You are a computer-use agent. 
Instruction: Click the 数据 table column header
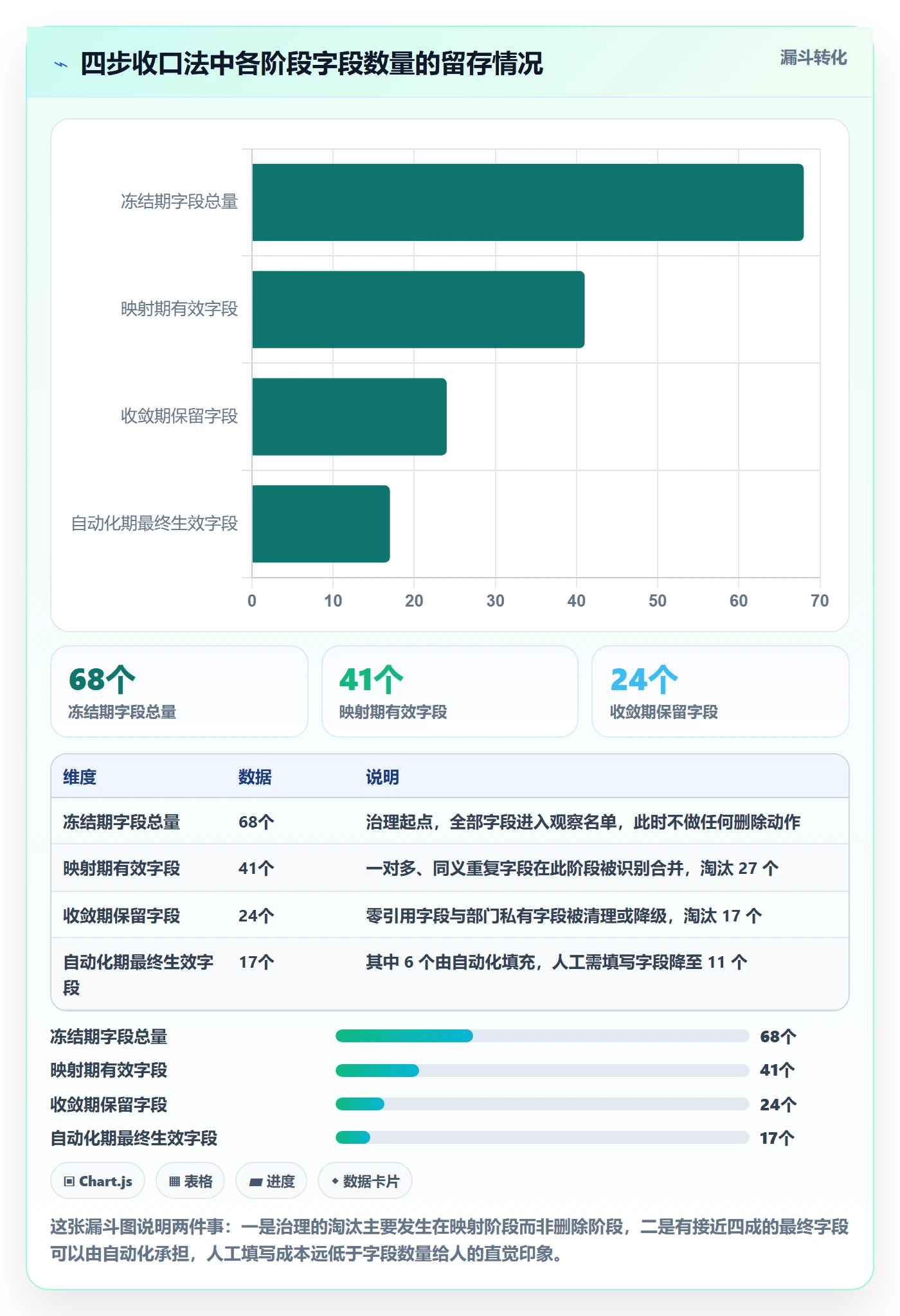click(255, 777)
